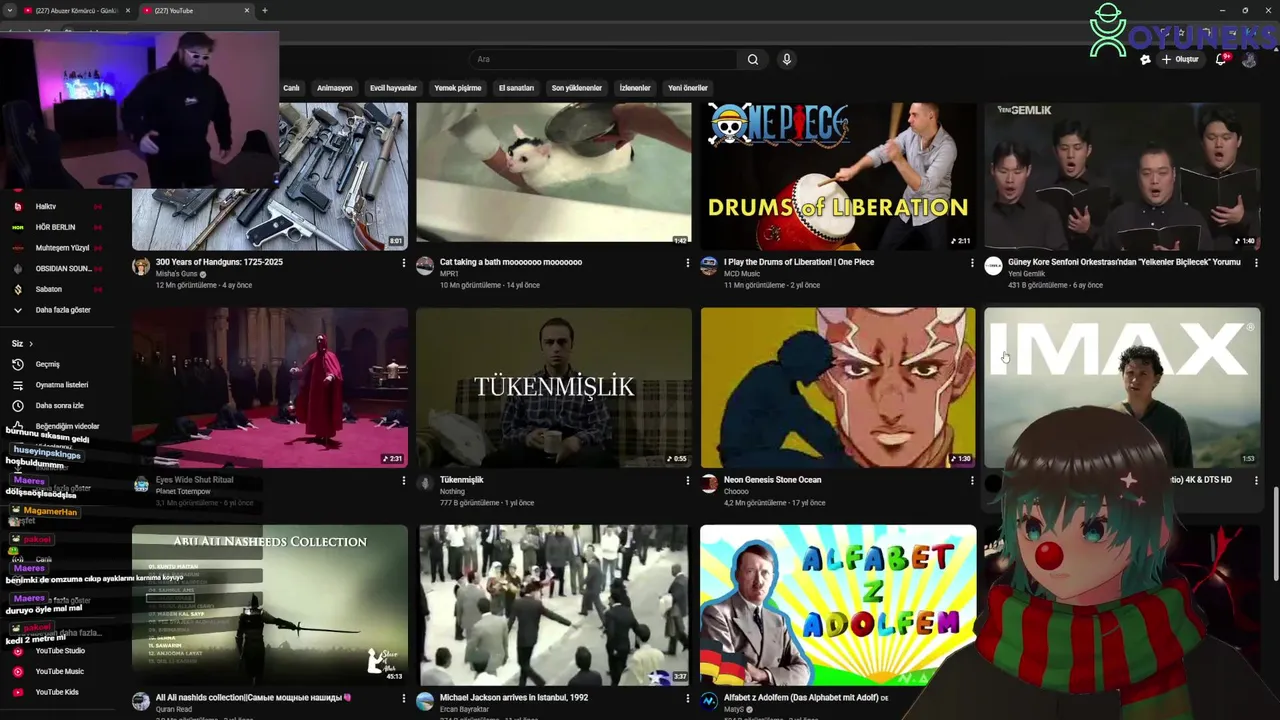This screenshot has height=720, width=1280.
Task: Open options menu for Drums of Liberation video
Action: (x=972, y=263)
